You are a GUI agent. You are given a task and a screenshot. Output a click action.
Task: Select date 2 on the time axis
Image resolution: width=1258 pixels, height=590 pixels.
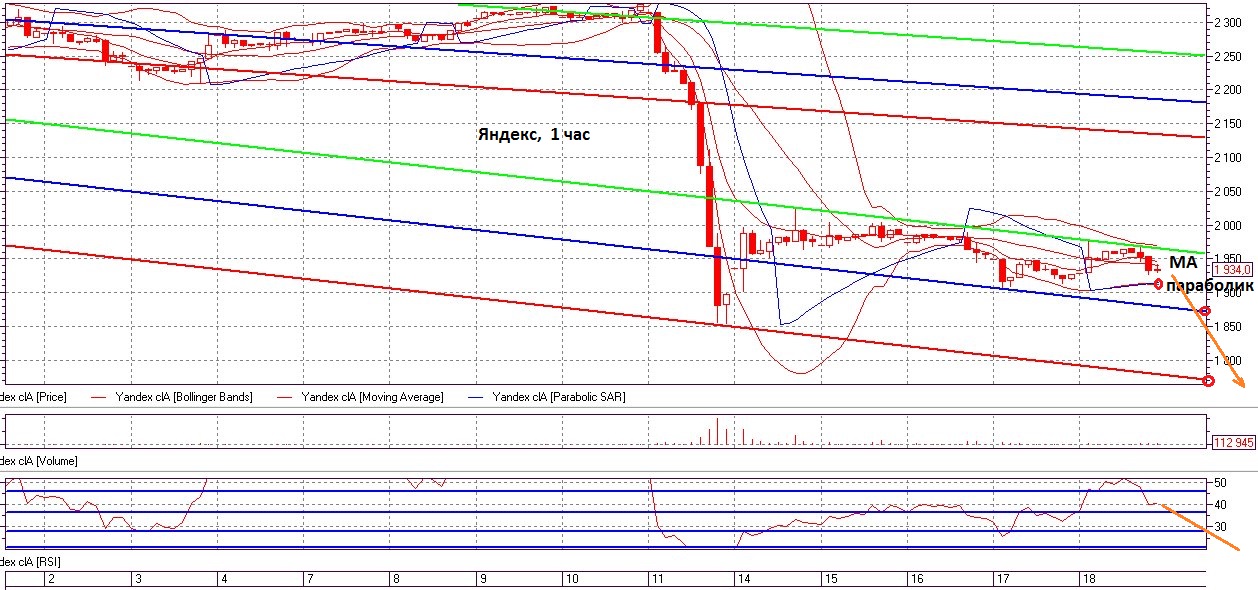[x=52, y=579]
